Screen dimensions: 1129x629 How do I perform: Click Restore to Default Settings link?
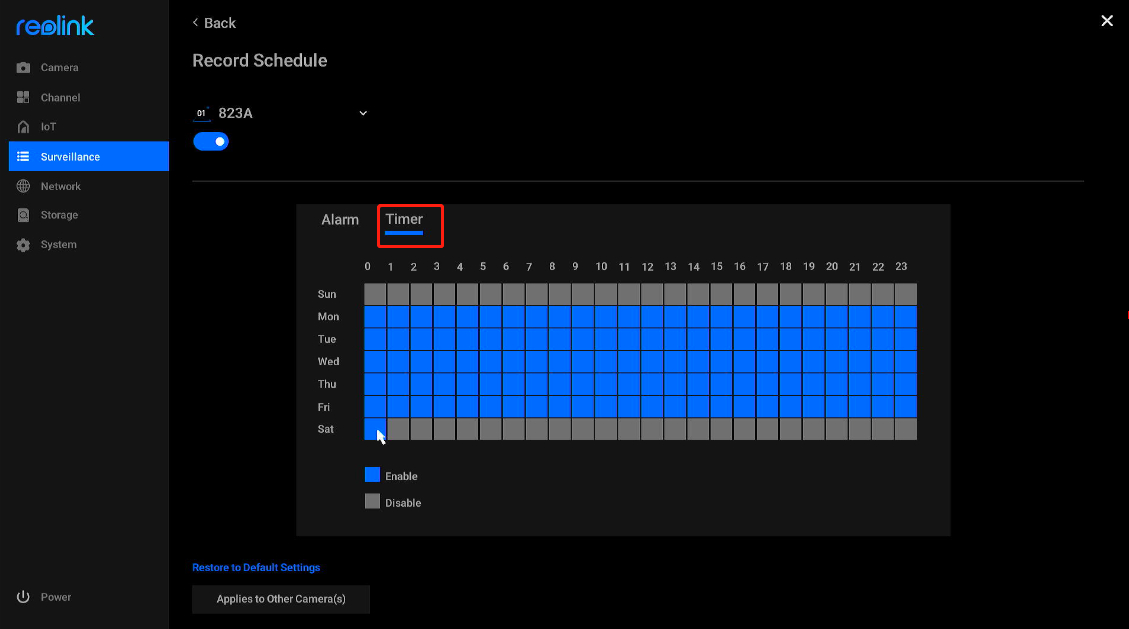(x=256, y=567)
